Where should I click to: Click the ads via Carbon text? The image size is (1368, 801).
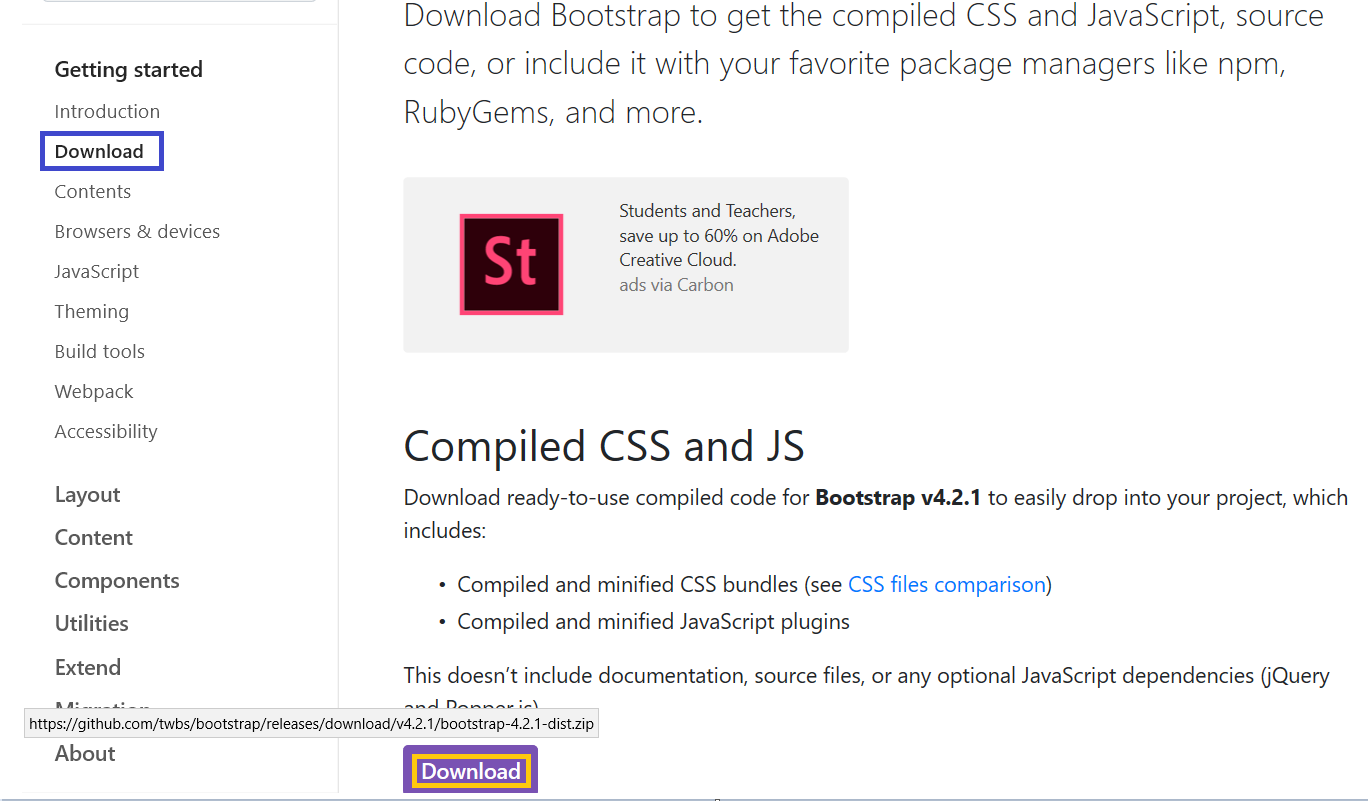point(676,285)
